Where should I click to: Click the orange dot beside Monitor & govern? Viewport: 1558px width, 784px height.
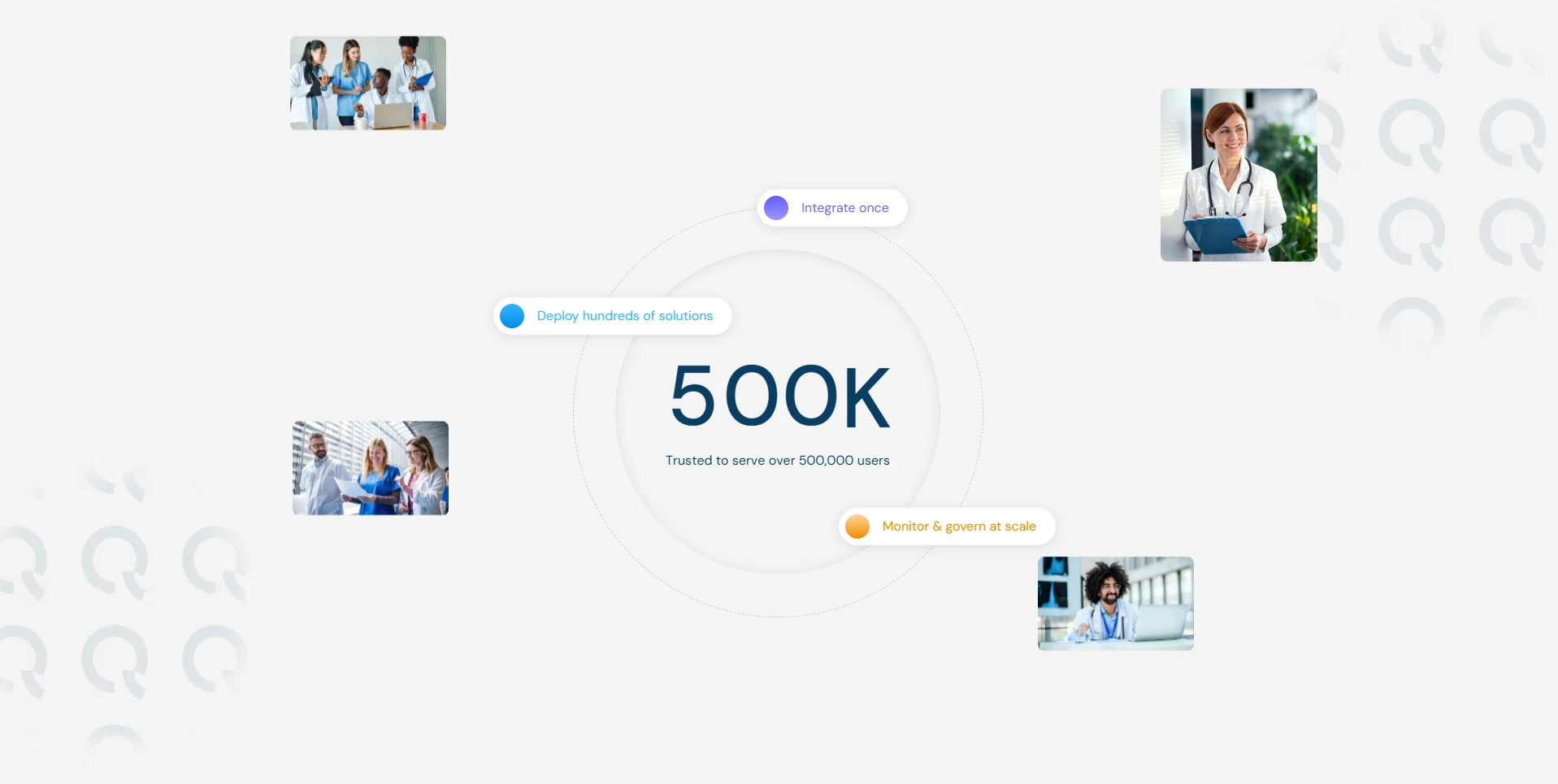coord(857,526)
